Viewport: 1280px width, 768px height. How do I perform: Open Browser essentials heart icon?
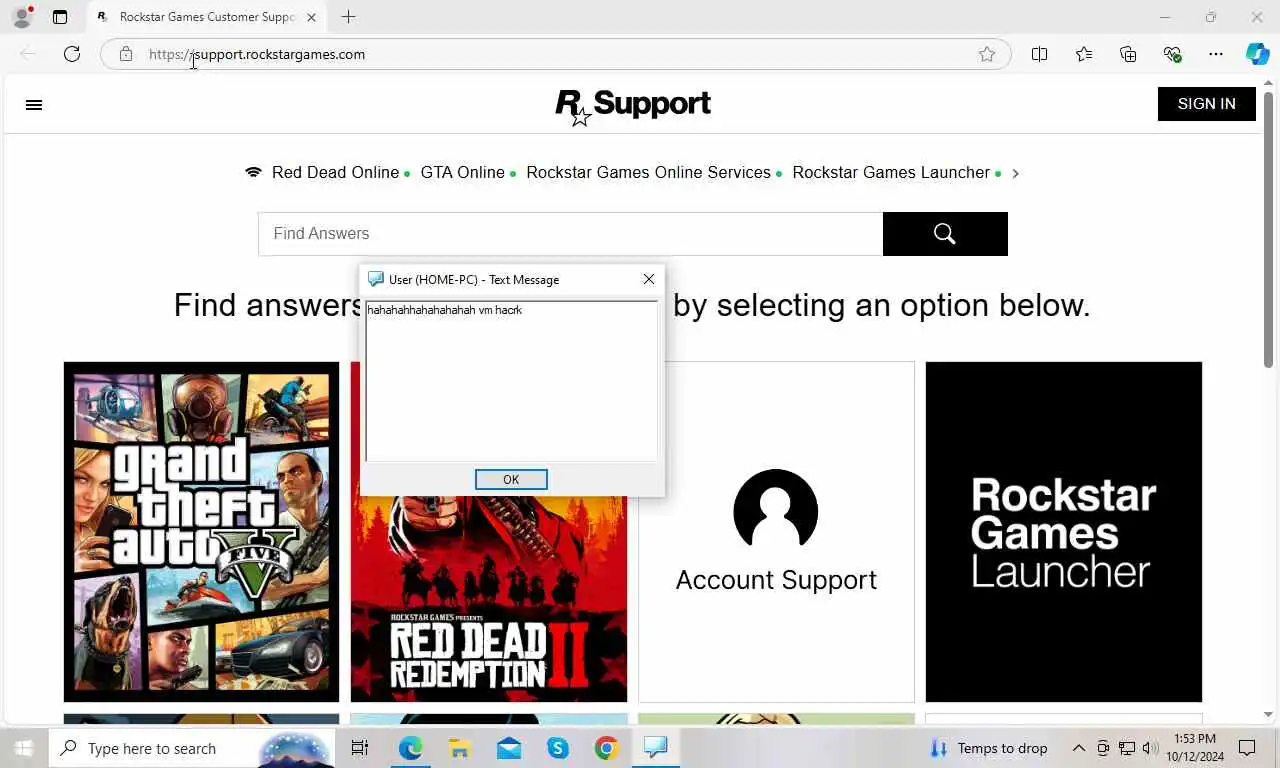pyautogui.click(x=1172, y=54)
